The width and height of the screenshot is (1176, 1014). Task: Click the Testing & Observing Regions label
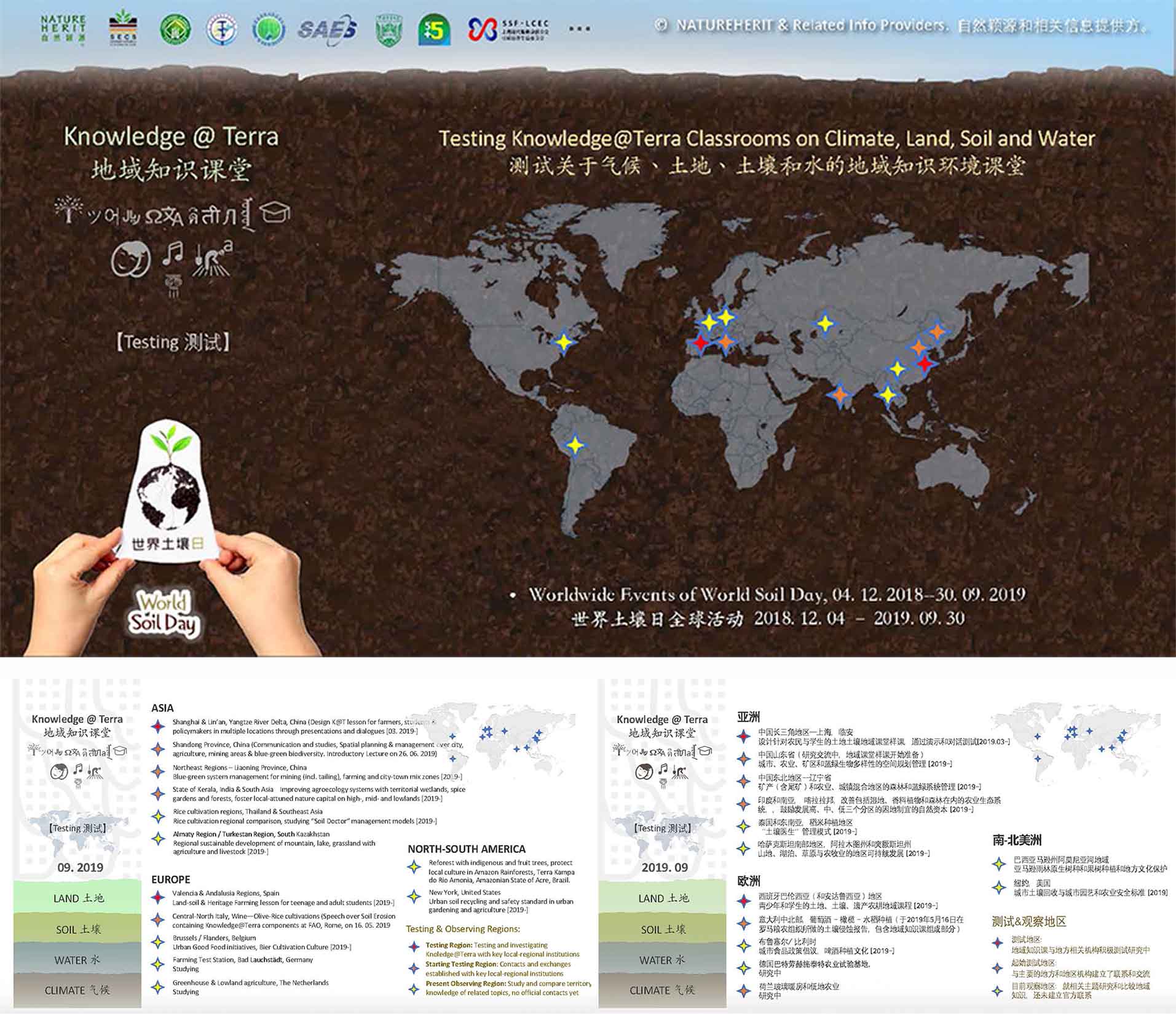coord(462,929)
